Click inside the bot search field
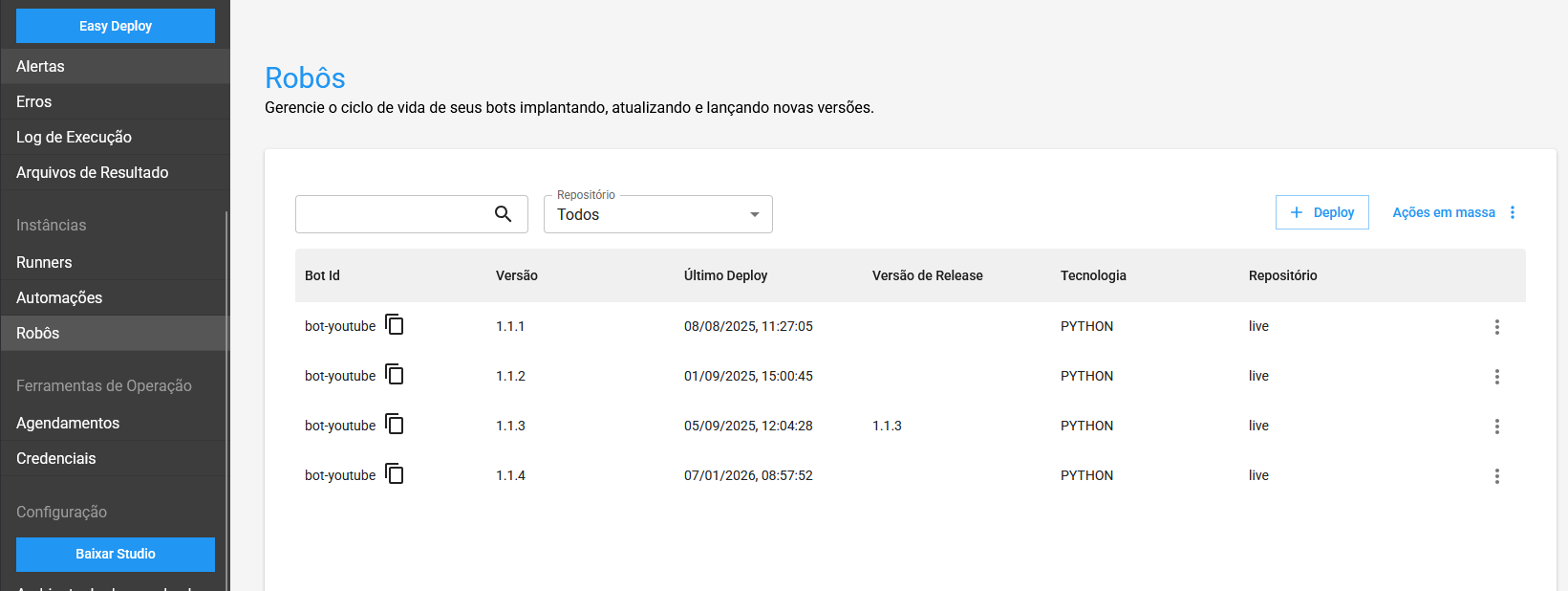Screen dimensions: 1568x591 tap(392, 214)
